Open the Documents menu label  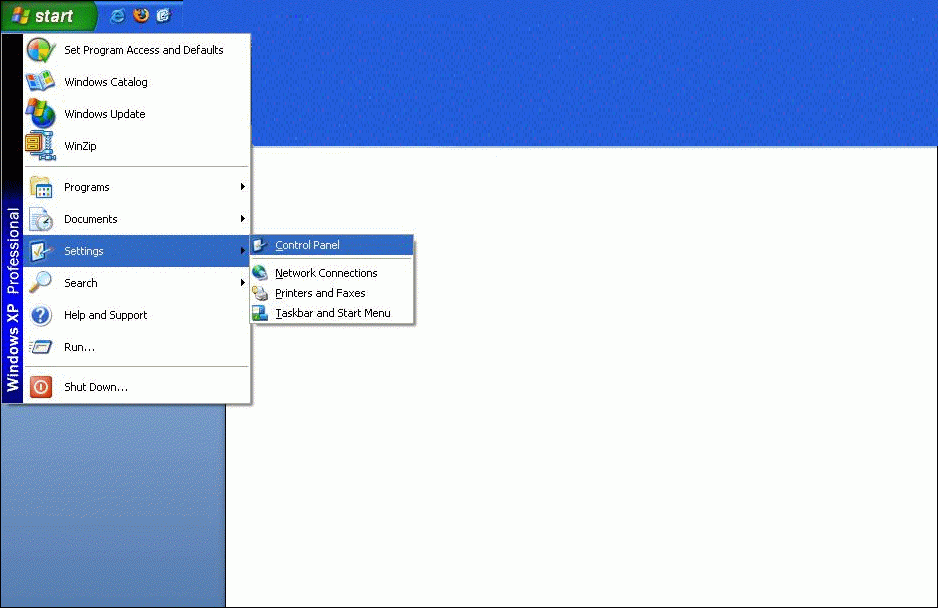click(x=91, y=219)
